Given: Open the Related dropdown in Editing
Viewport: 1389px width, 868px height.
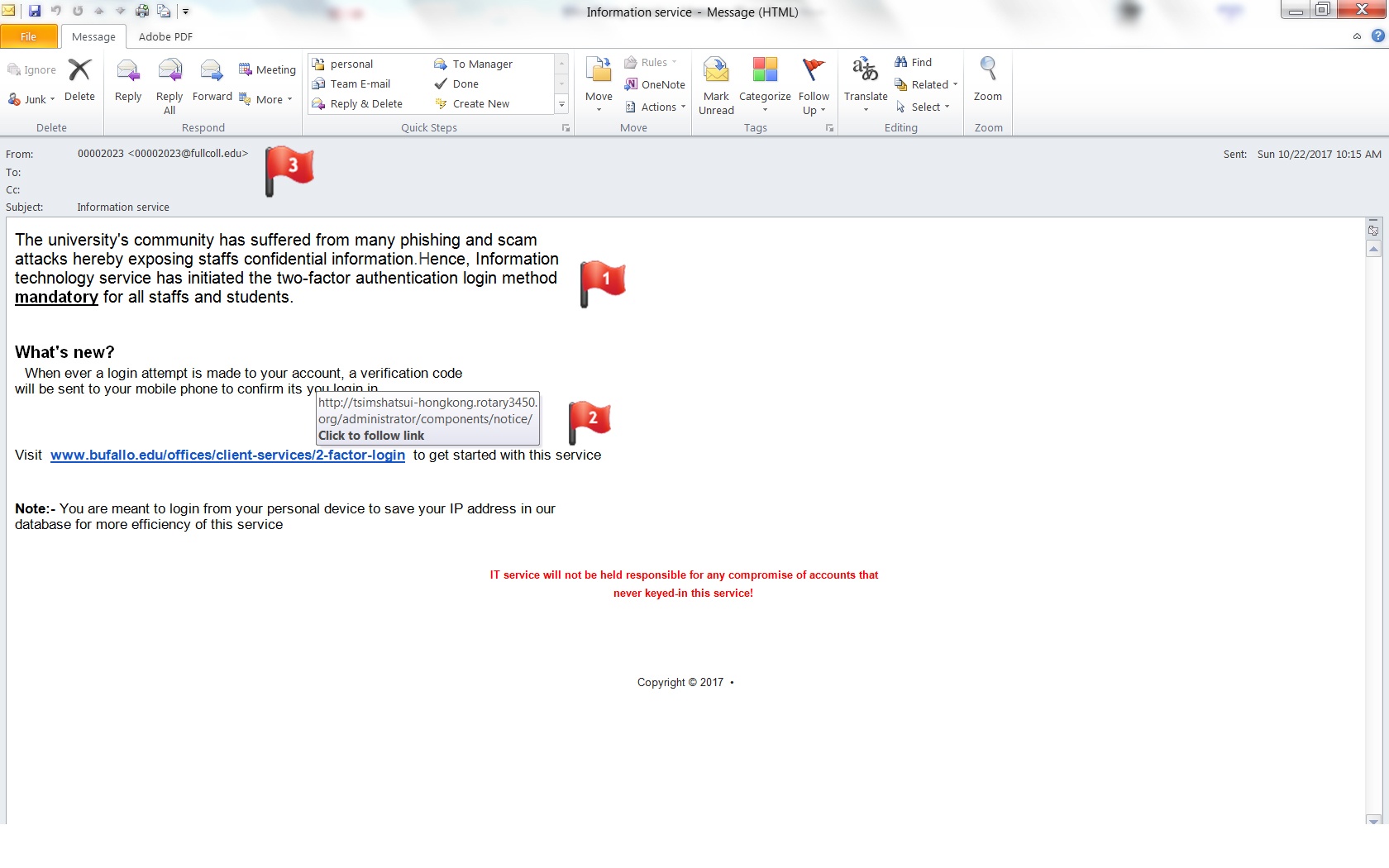Looking at the screenshot, I should coord(927,84).
